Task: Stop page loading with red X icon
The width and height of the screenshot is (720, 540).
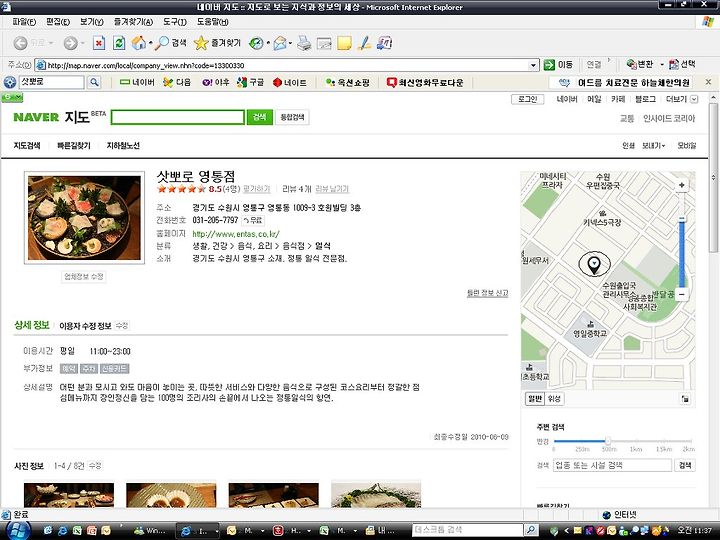Action: pos(98,43)
